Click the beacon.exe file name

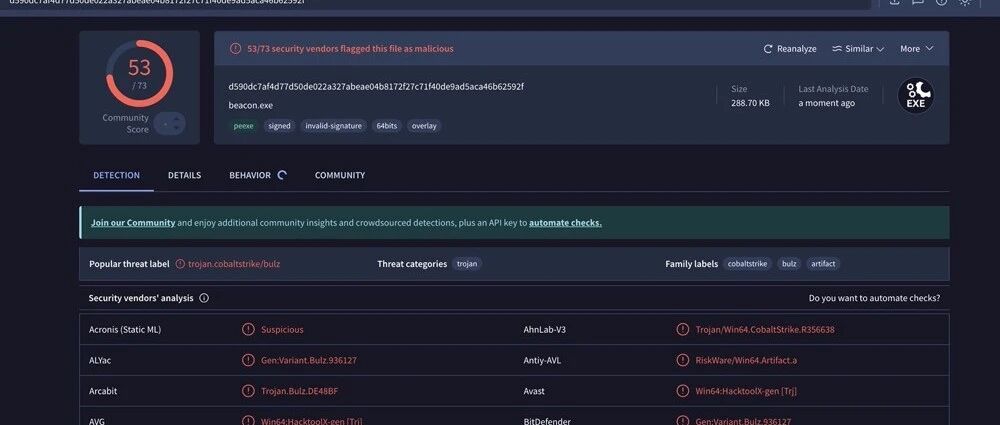pos(251,105)
